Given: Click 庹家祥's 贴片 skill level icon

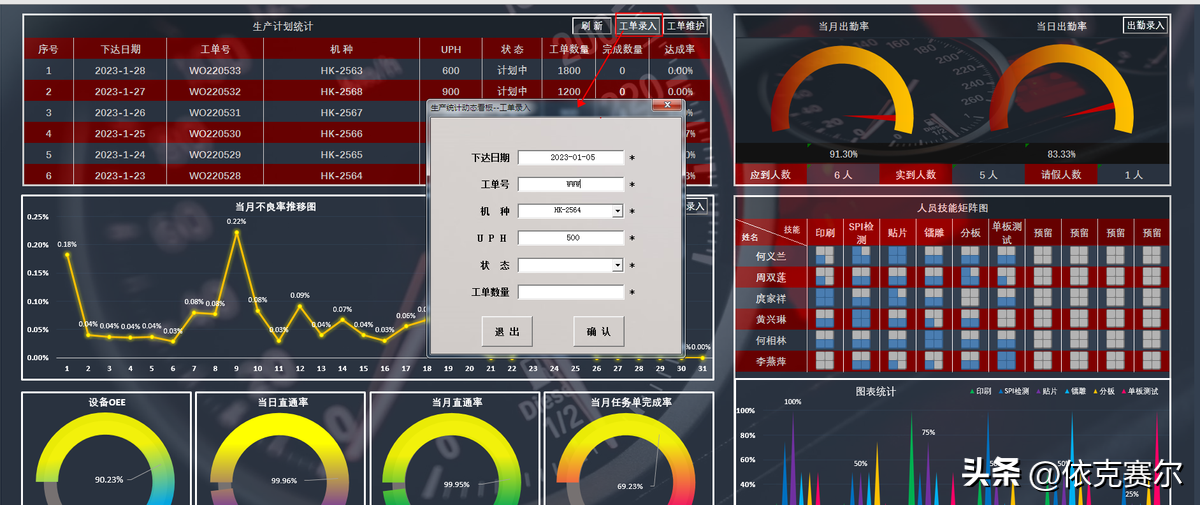Looking at the screenshot, I should point(897,298).
